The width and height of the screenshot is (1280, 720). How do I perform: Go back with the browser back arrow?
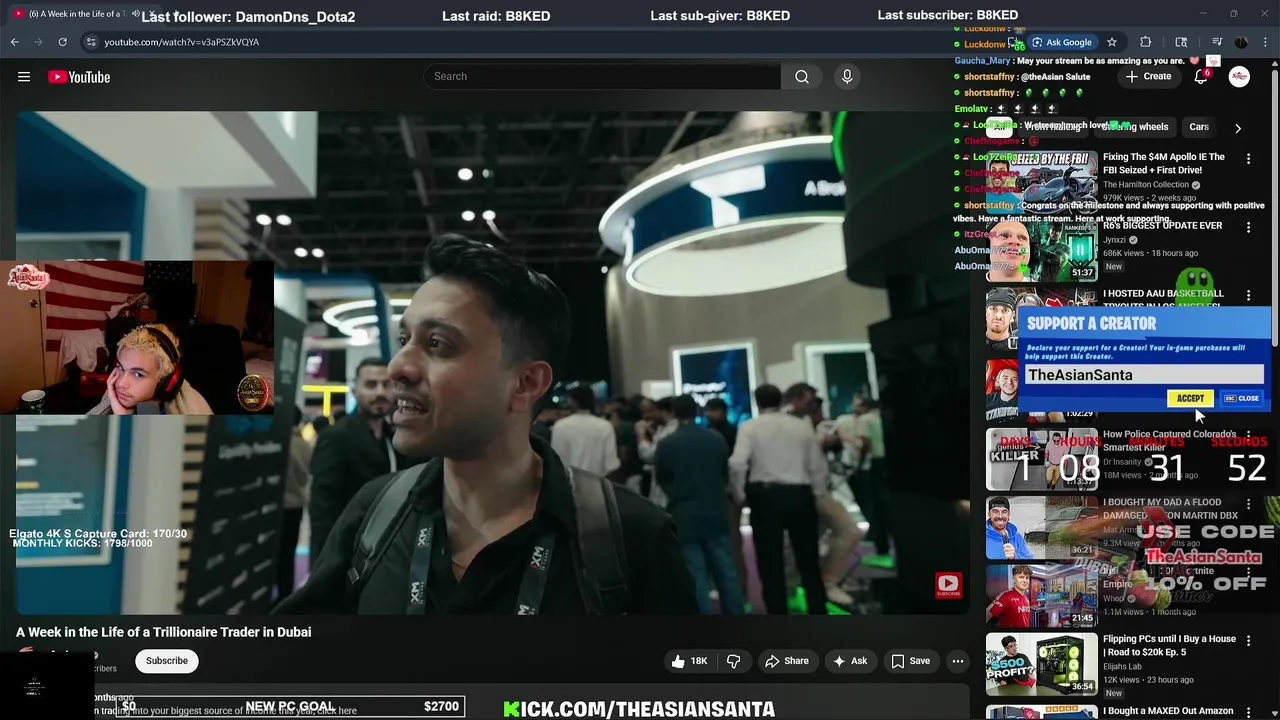[14, 42]
